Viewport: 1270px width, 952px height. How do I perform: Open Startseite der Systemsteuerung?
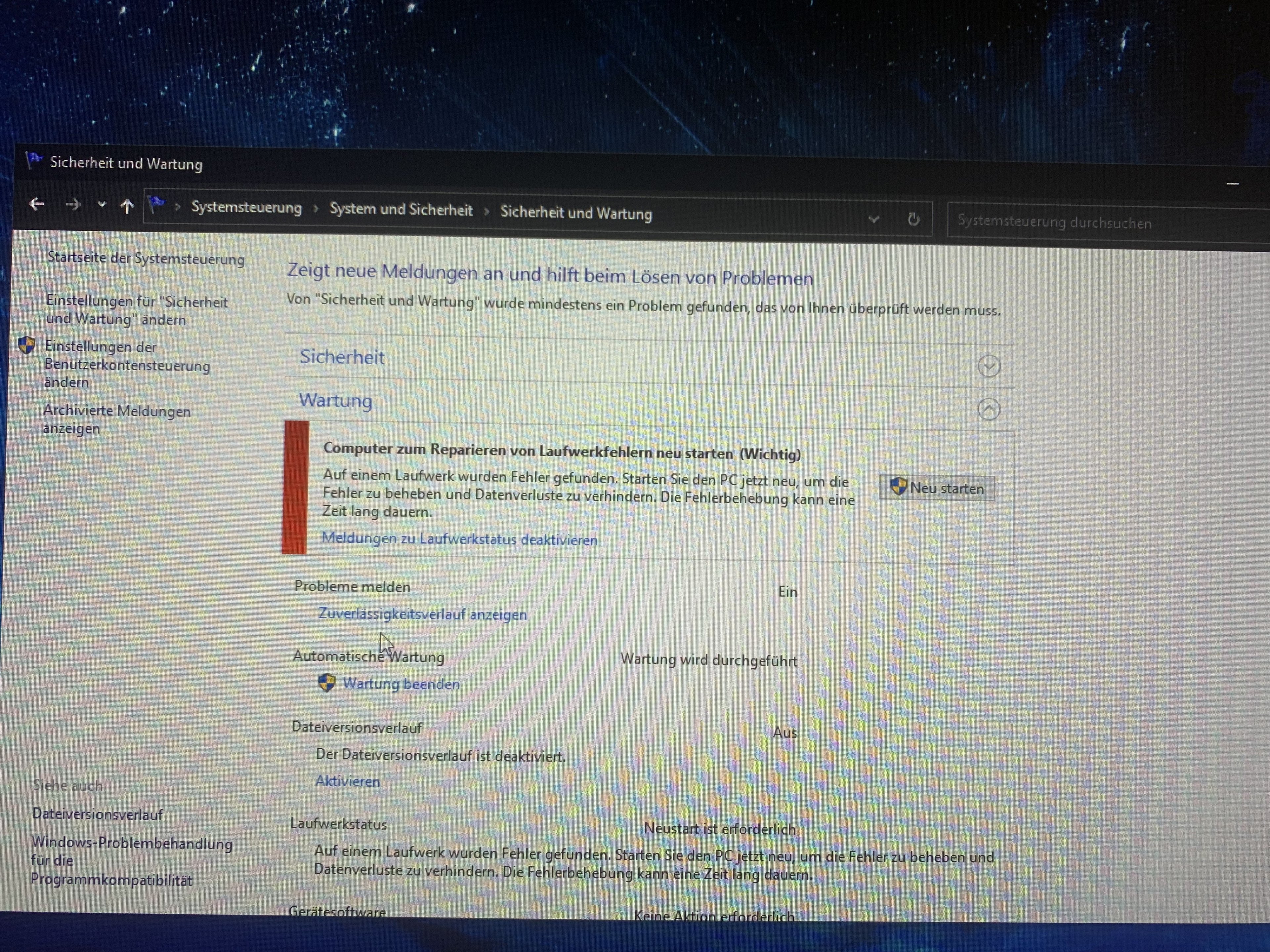[146, 258]
